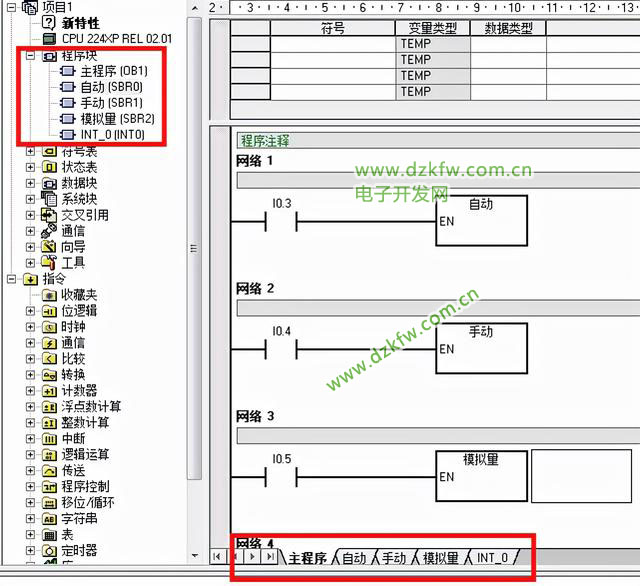This screenshot has width=640, height=586.
Task: Click the CPU 224XP REL 02.01 icon
Action: point(49,38)
